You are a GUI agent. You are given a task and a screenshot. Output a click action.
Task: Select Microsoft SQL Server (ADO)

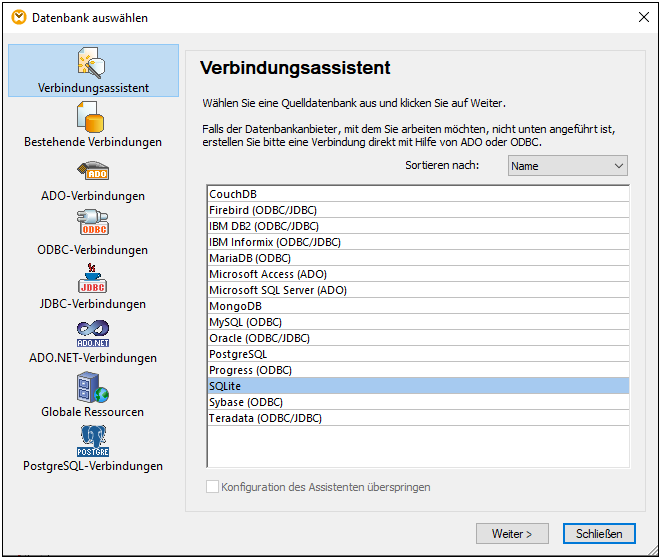tap(418, 290)
